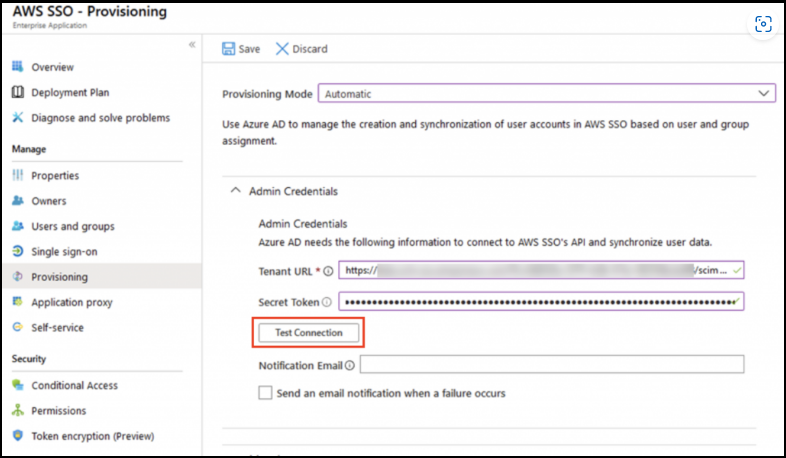Click the Secret Token info icon

[326, 302]
